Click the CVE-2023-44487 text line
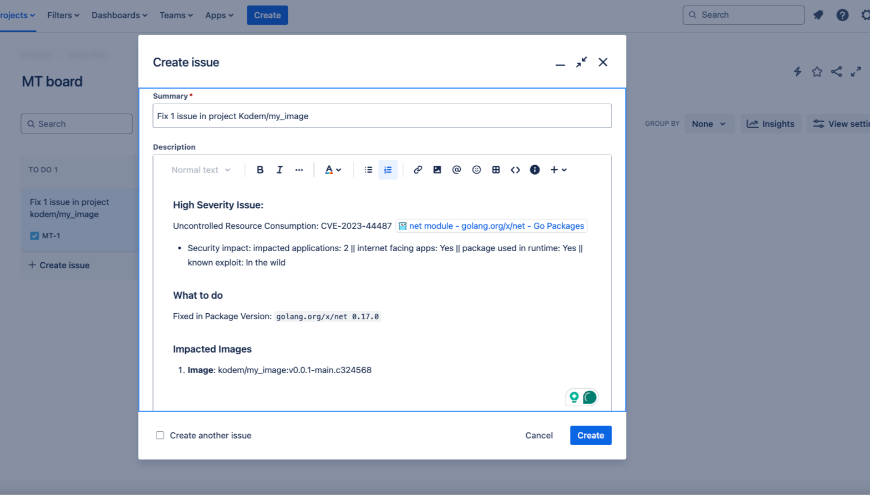Screen dimensions: 870x495 pos(282,226)
